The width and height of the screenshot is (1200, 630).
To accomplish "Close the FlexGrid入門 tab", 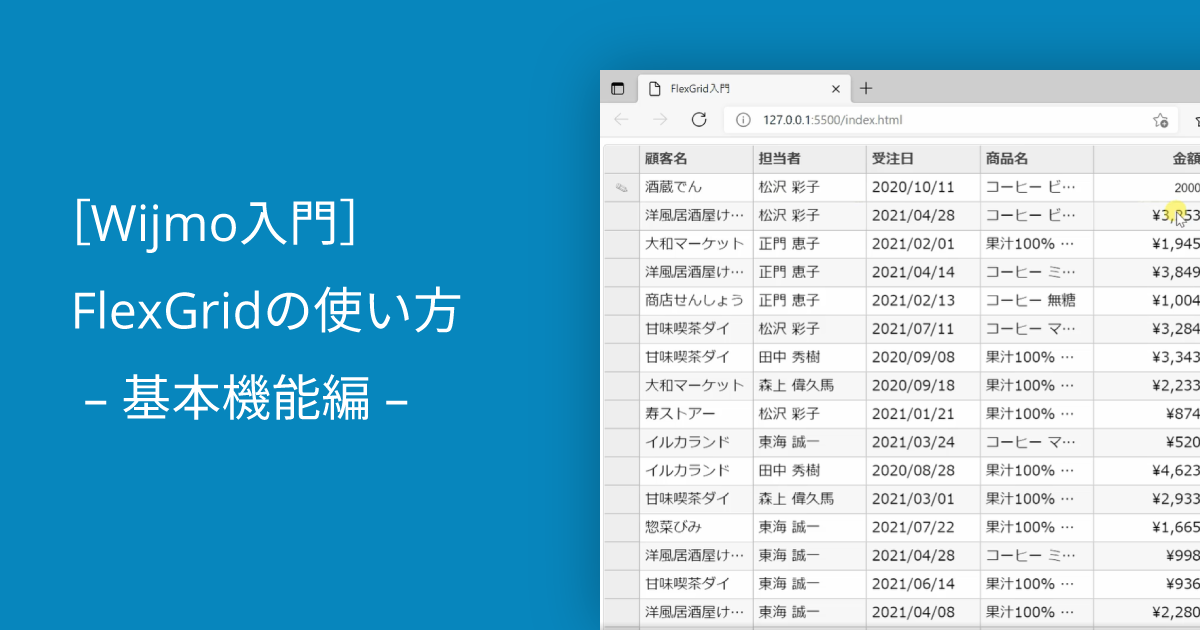I will tap(836, 88).
